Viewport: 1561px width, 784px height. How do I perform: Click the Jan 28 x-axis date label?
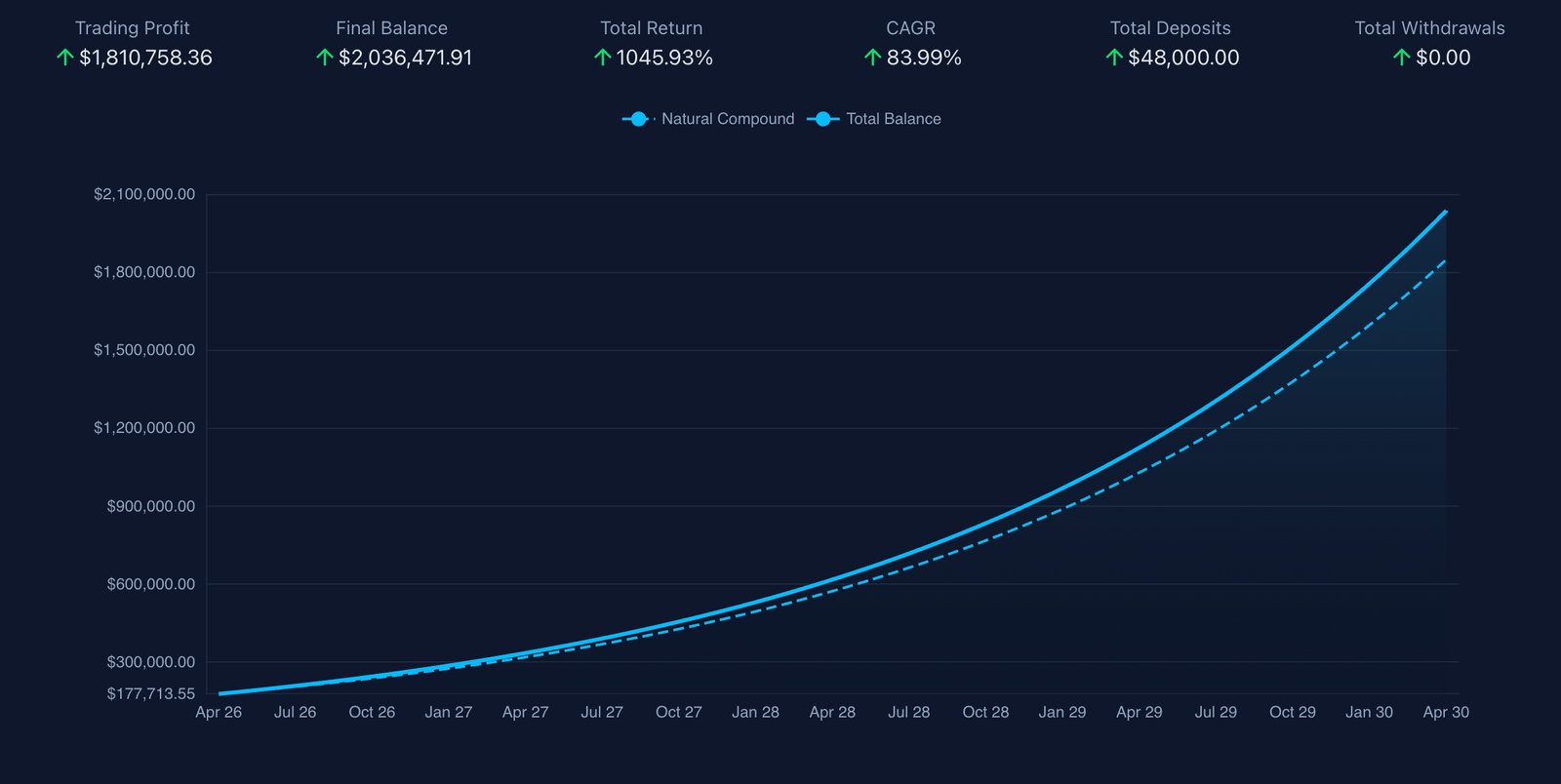(x=755, y=712)
